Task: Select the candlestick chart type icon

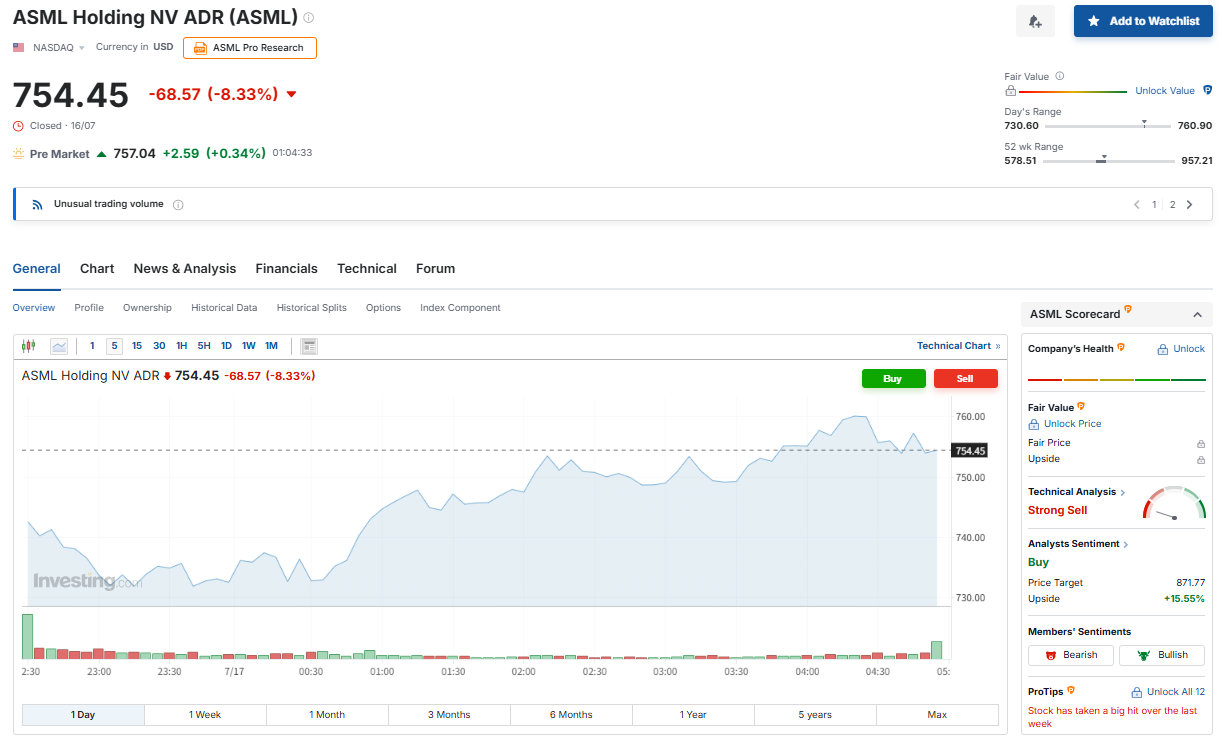Action: coord(28,346)
